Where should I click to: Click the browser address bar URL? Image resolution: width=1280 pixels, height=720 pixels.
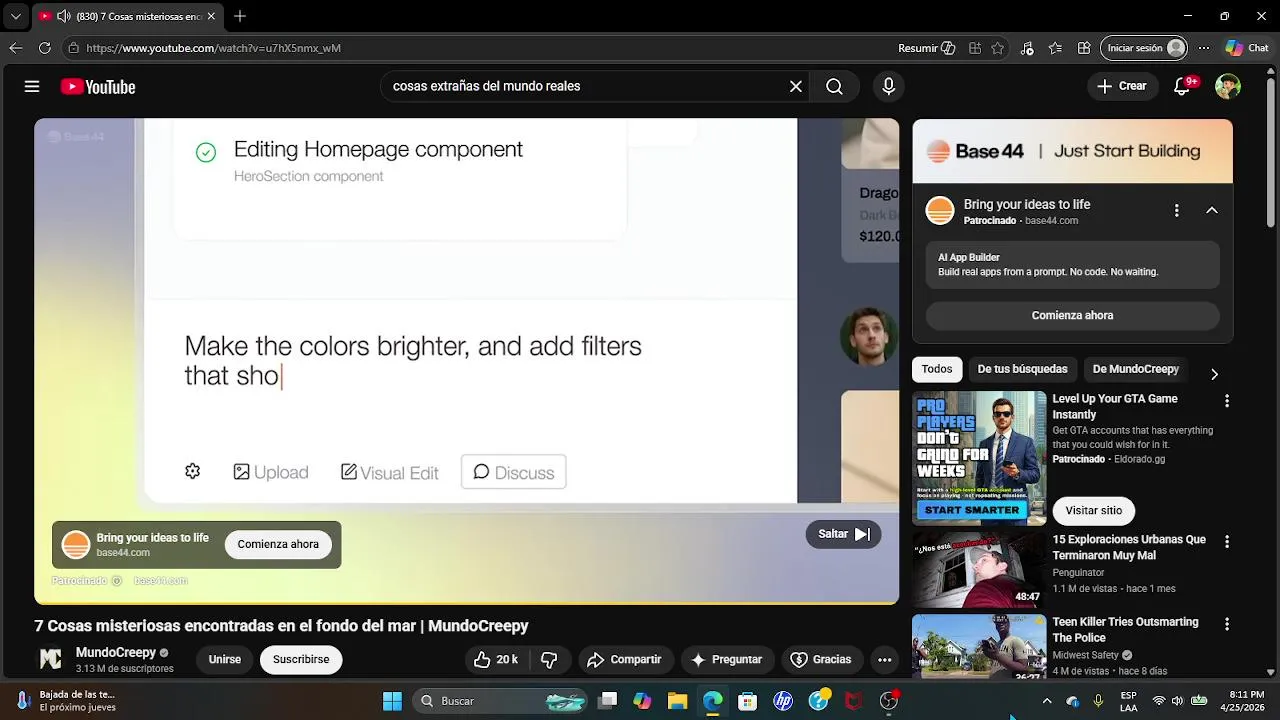pos(213,48)
